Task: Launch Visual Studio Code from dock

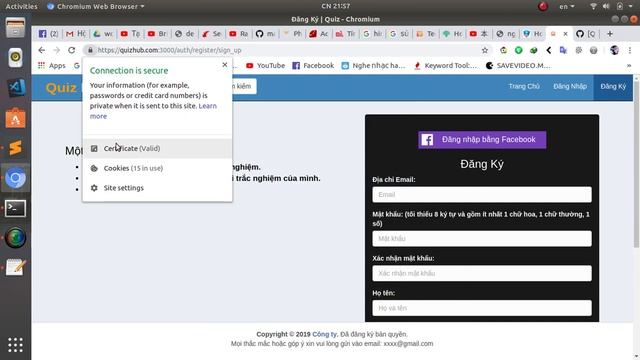Action: [16, 87]
